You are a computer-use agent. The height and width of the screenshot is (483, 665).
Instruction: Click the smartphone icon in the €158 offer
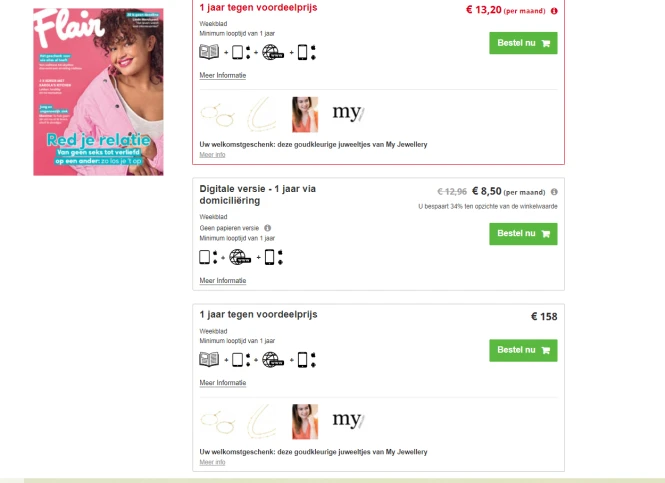coord(306,360)
